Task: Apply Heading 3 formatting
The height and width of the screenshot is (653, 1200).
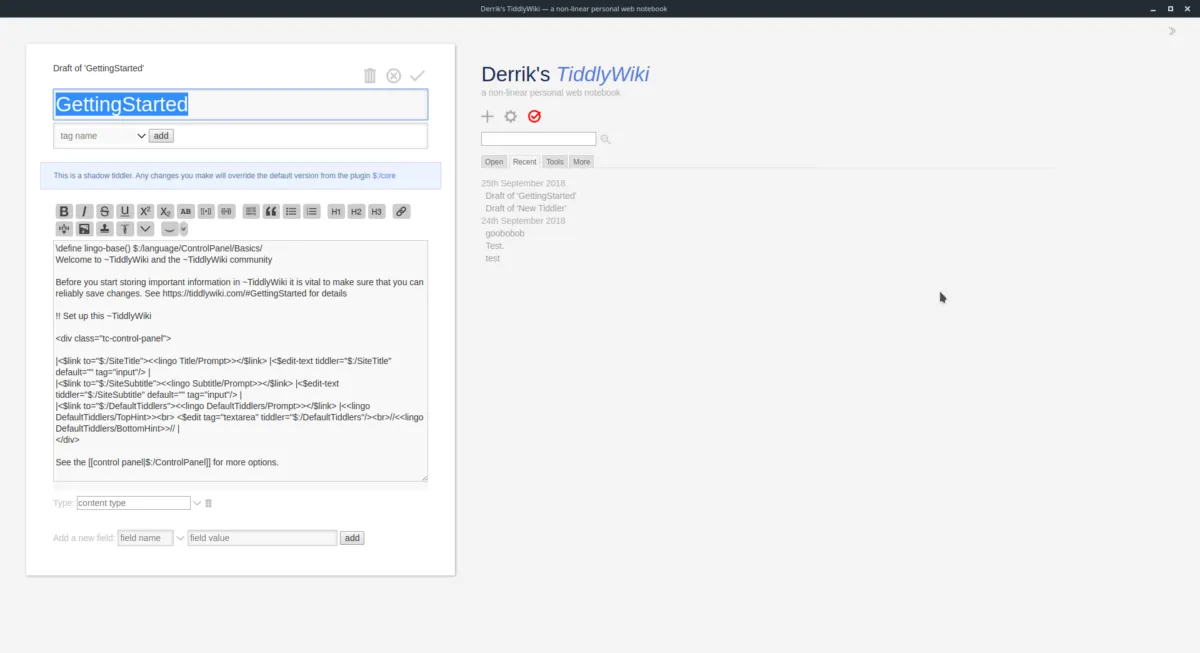Action: 377,211
